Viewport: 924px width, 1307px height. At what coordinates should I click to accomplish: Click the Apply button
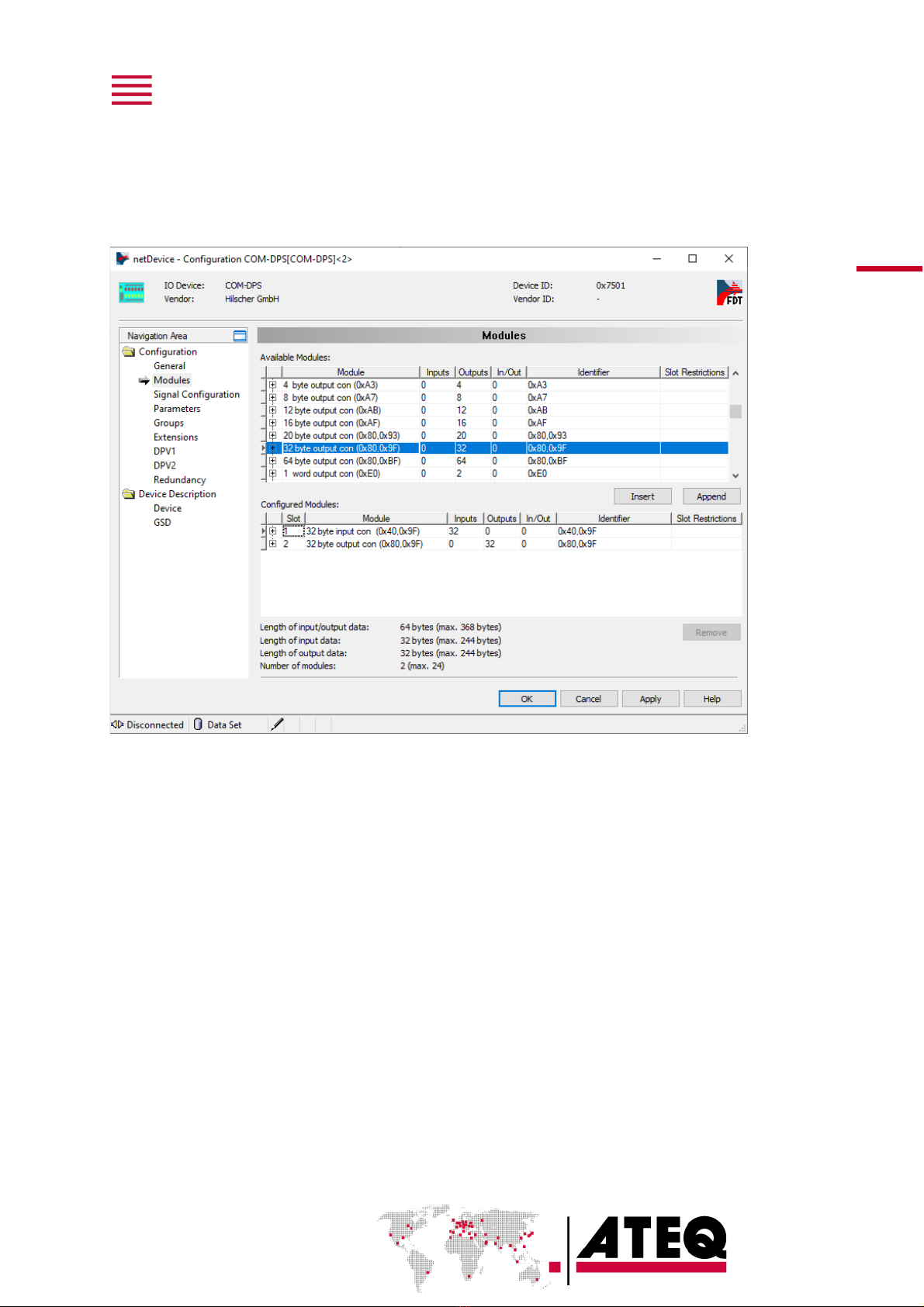pyautogui.click(x=650, y=699)
